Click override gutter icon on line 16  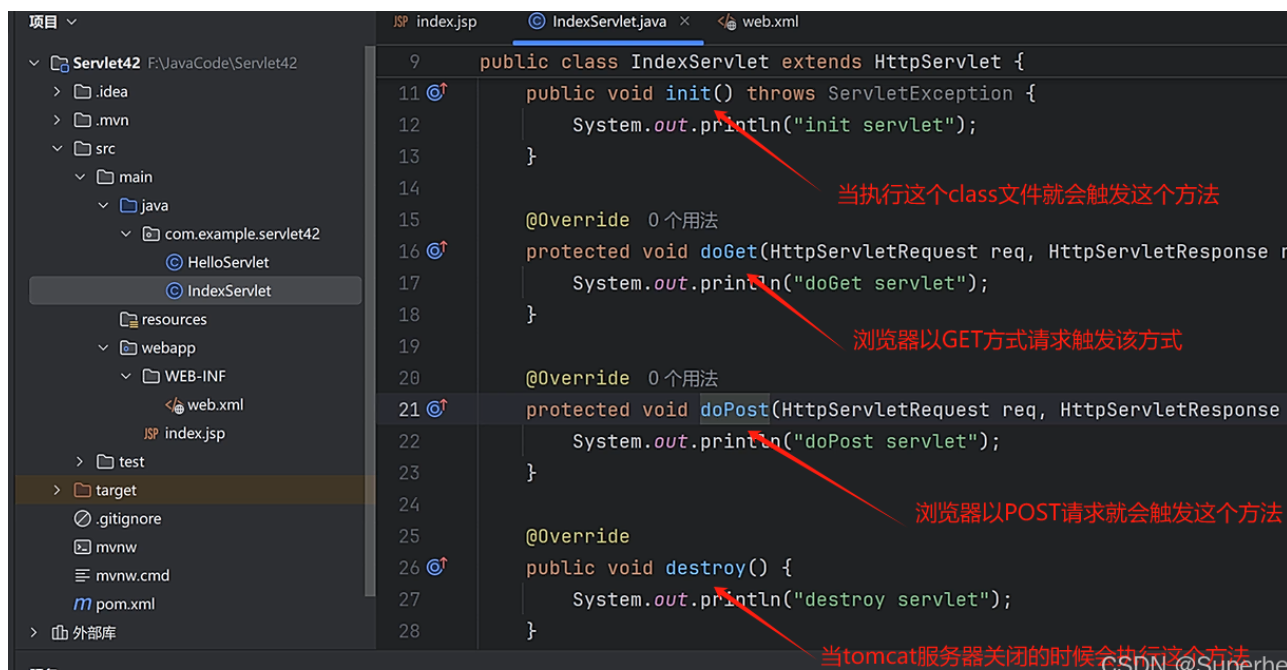click(x=437, y=251)
